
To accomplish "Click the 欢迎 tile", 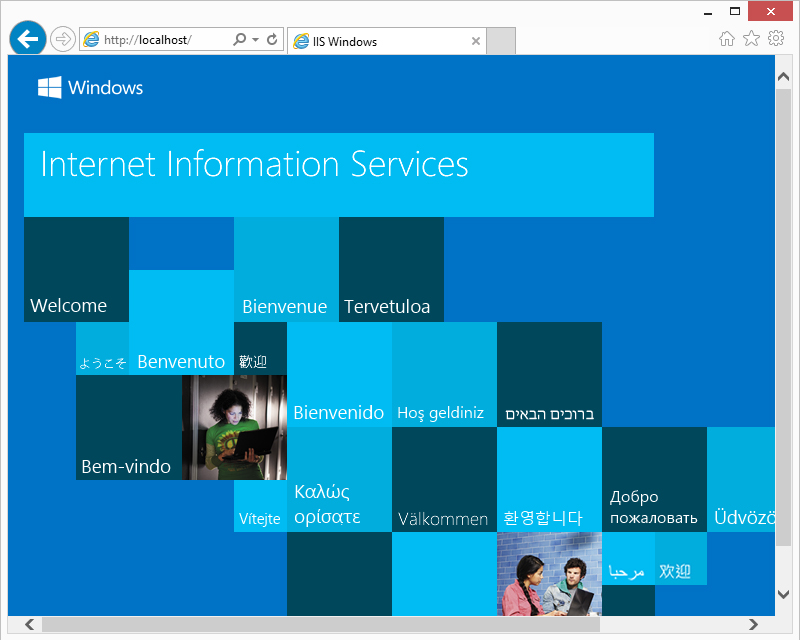I will point(681,558).
